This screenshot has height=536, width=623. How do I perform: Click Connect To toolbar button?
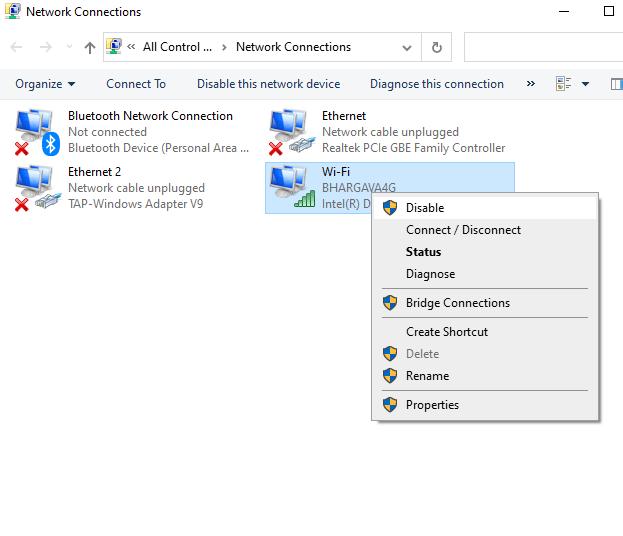136,84
